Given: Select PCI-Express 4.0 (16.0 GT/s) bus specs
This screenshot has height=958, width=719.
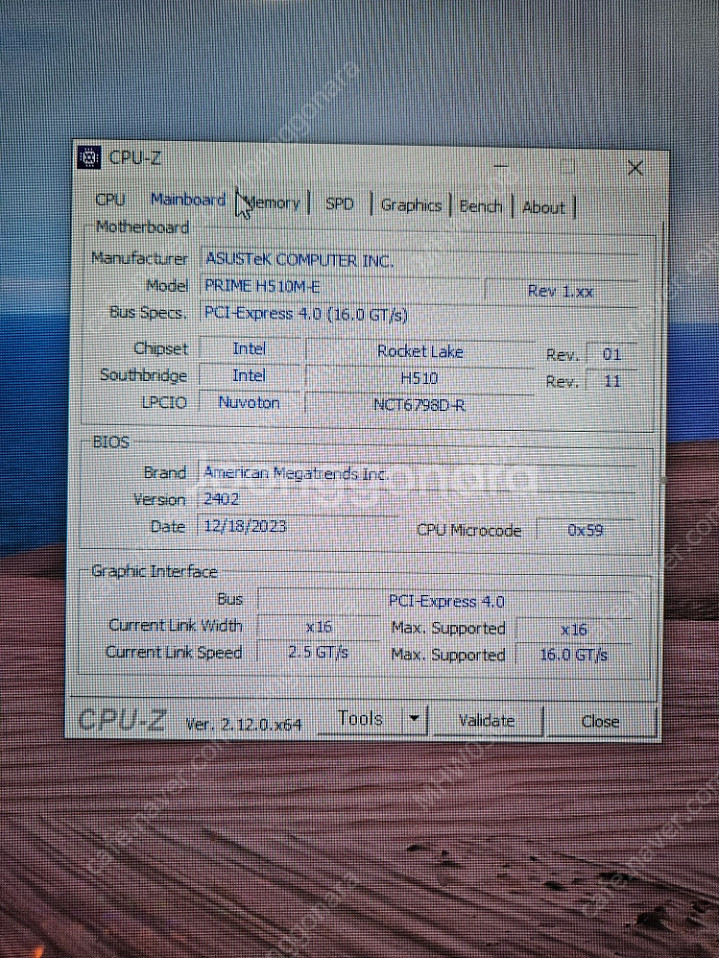Looking at the screenshot, I should click(419, 314).
